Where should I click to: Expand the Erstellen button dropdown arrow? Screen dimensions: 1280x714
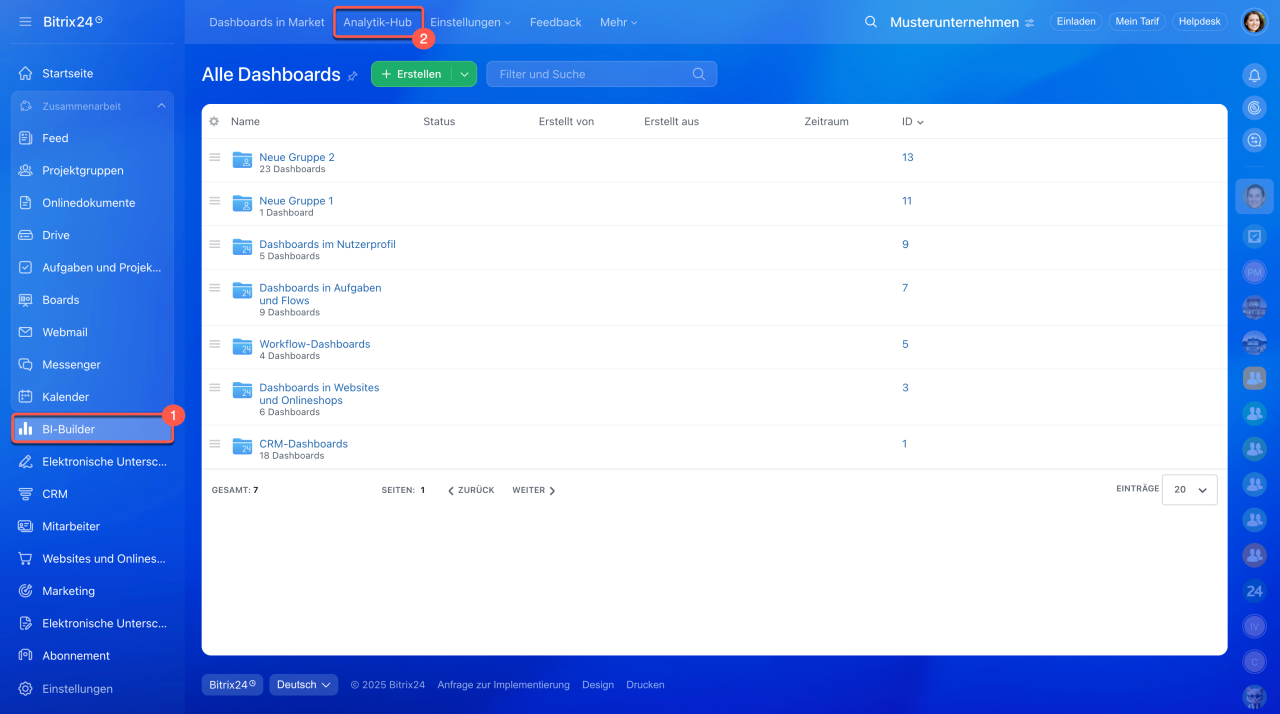click(x=464, y=74)
